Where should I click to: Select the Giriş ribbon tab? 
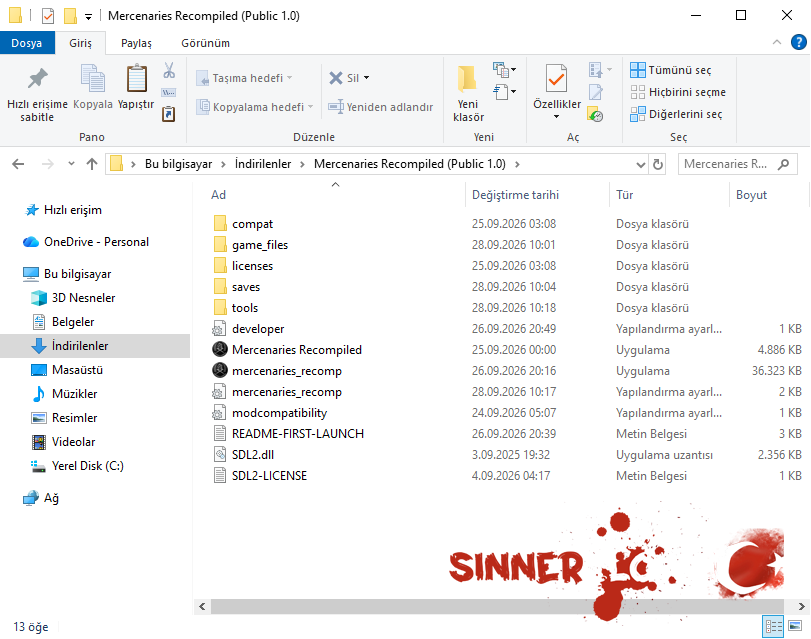click(x=81, y=43)
